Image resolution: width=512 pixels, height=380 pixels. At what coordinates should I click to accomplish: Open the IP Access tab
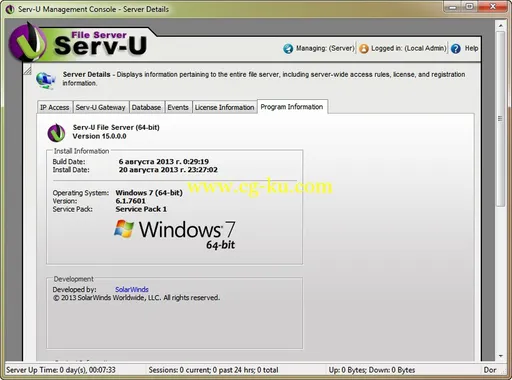(x=54, y=107)
